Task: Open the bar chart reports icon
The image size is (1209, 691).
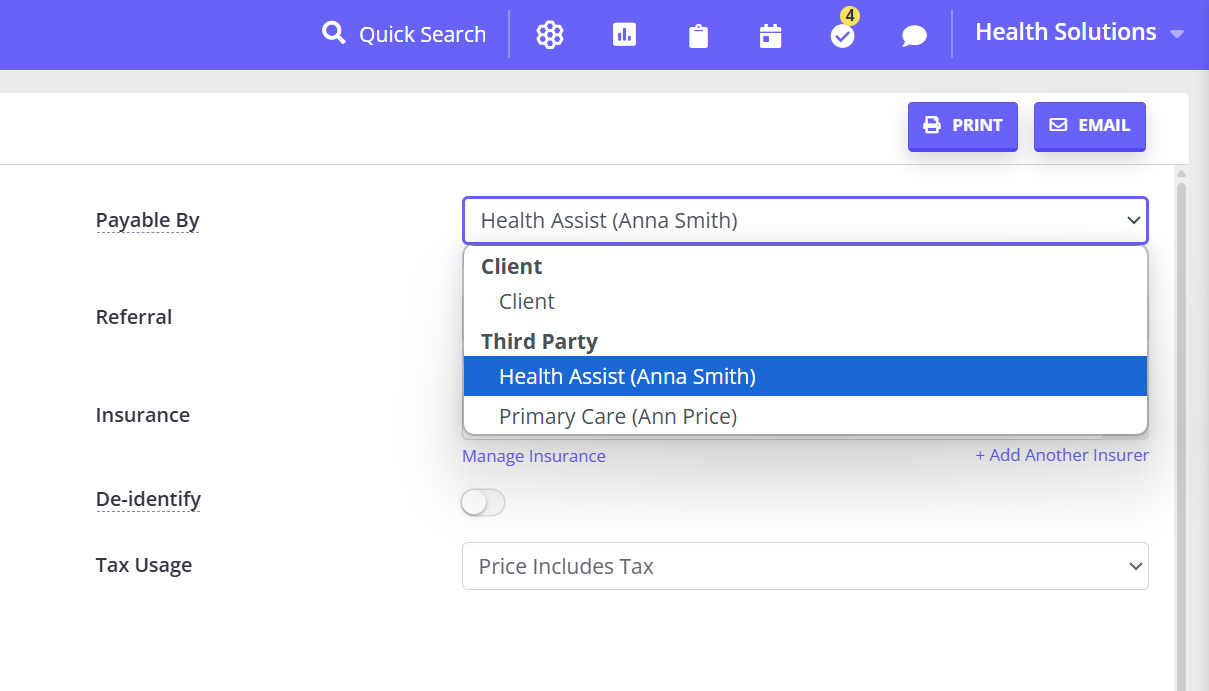Action: (624, 35)
